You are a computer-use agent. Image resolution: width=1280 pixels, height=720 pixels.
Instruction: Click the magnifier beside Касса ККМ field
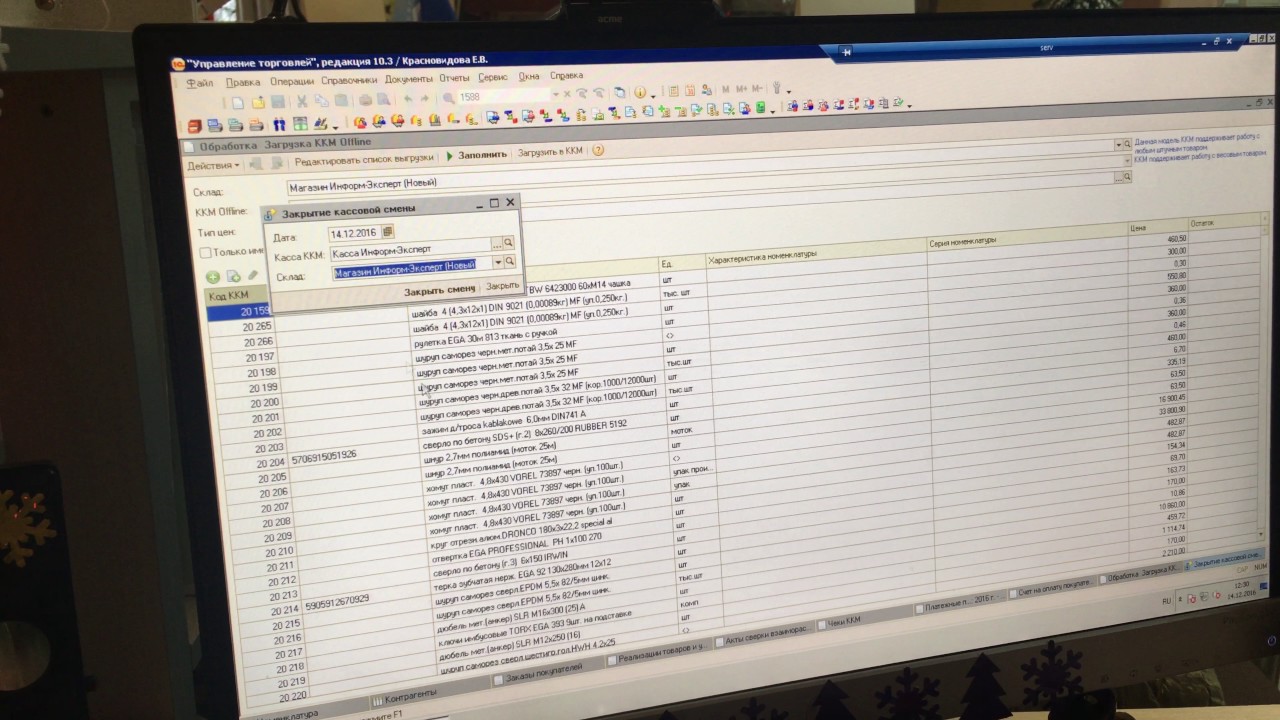pyautogui.click(x=509, y=242)
